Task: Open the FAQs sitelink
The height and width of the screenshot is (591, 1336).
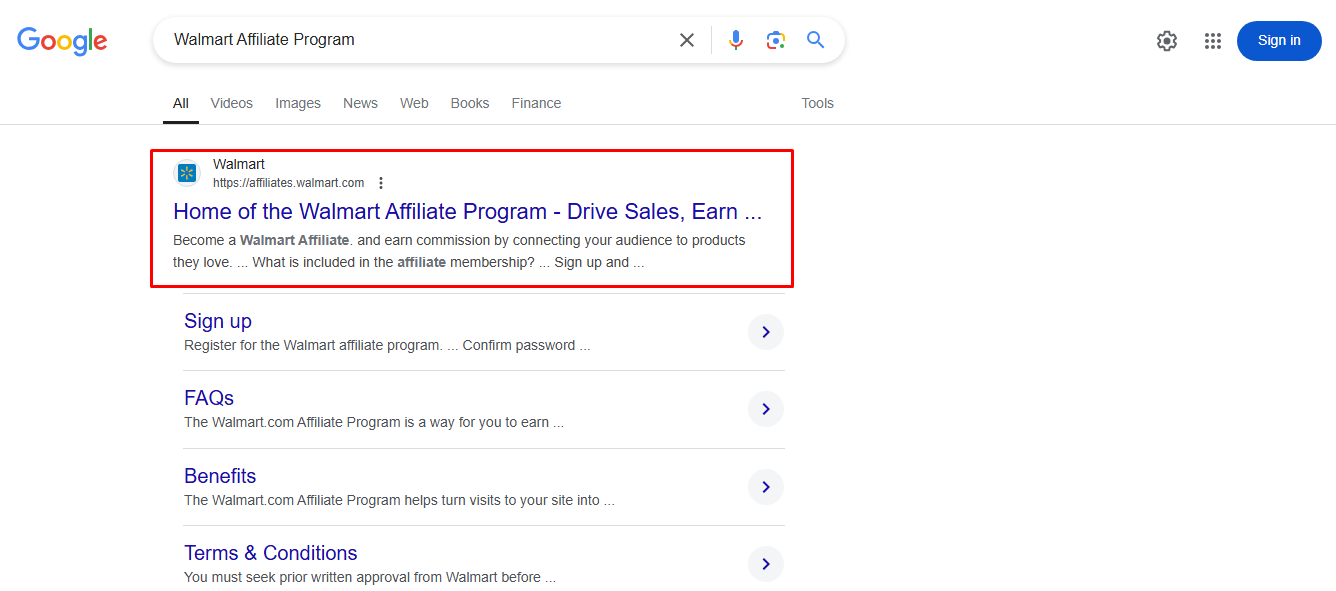Action: 209,398
